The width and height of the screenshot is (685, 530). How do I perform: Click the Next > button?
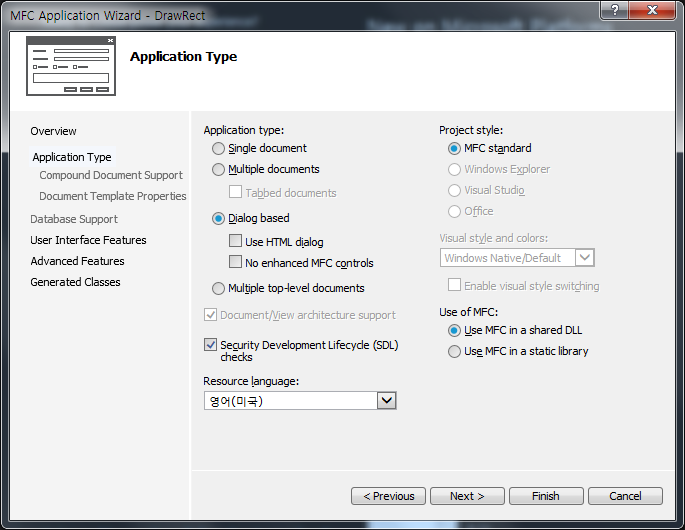(x=467, y=496)
